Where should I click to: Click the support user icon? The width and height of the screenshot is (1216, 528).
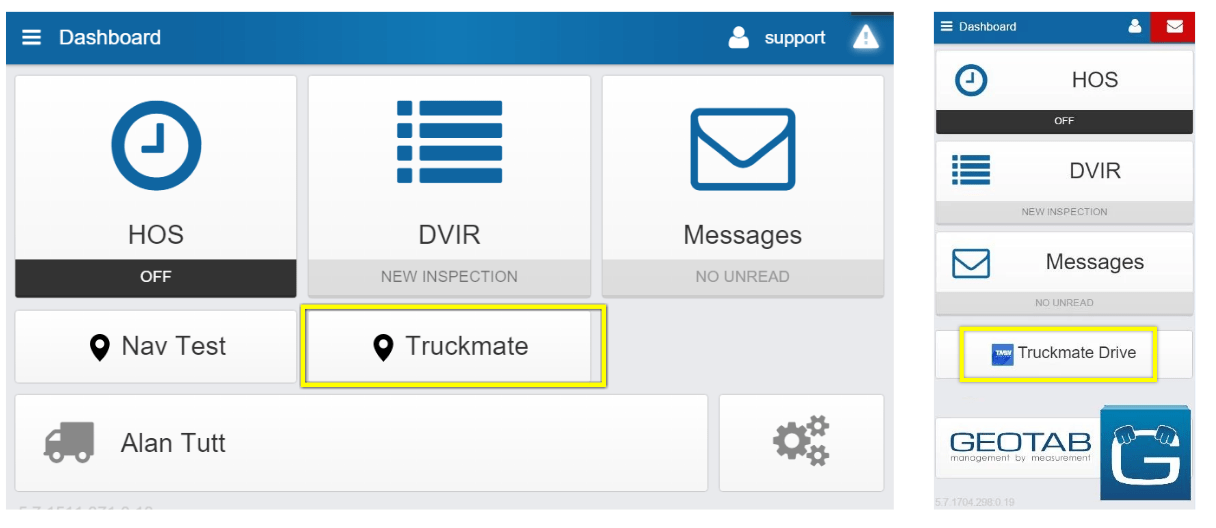point(739,38)
